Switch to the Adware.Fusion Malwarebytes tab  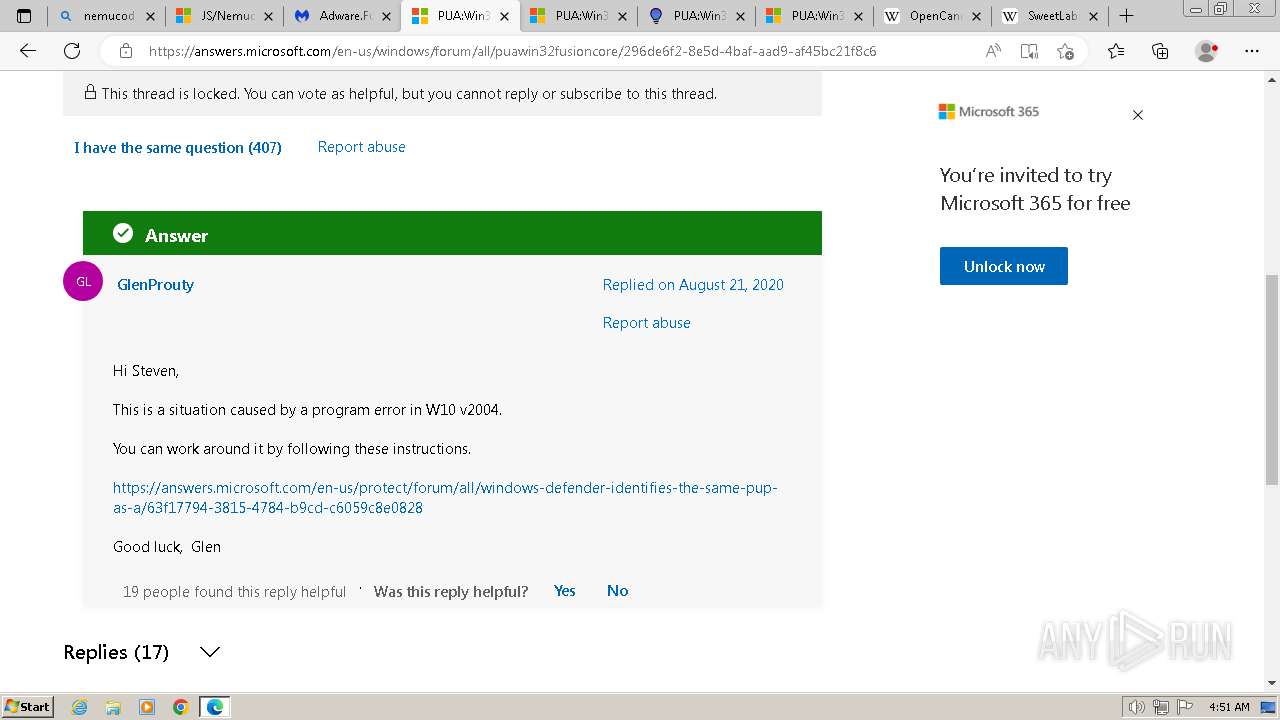[x=342, y=16]
